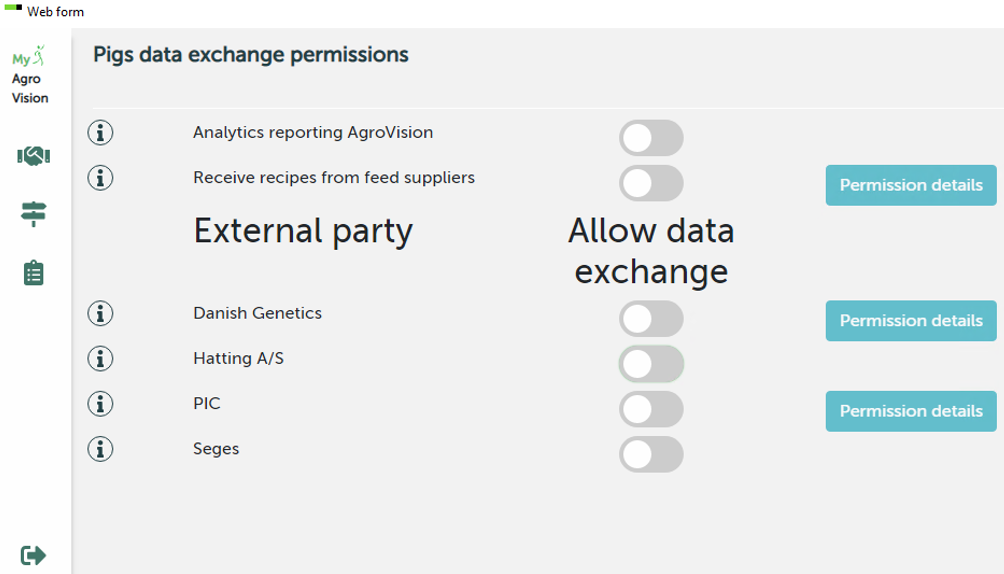Open the handshake partners icon in sidebar

coord(33,156)
